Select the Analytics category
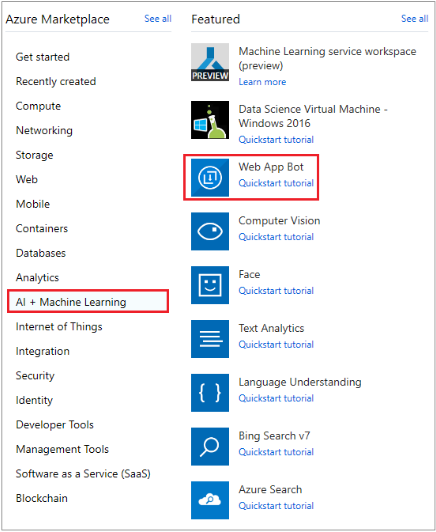Image resolution: width=436 pixels, height=532 pixels. 37,278
